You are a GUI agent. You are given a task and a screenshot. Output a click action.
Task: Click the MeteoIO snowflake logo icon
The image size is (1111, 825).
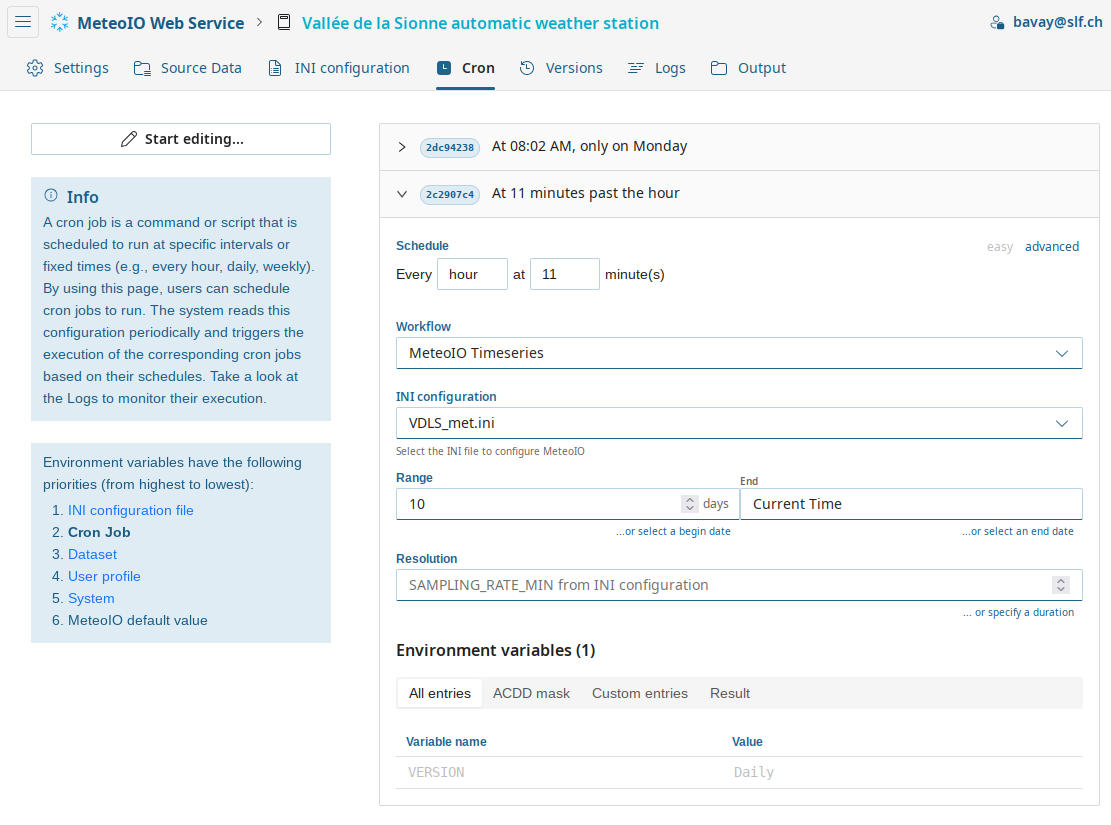click(x=61, y=22)
